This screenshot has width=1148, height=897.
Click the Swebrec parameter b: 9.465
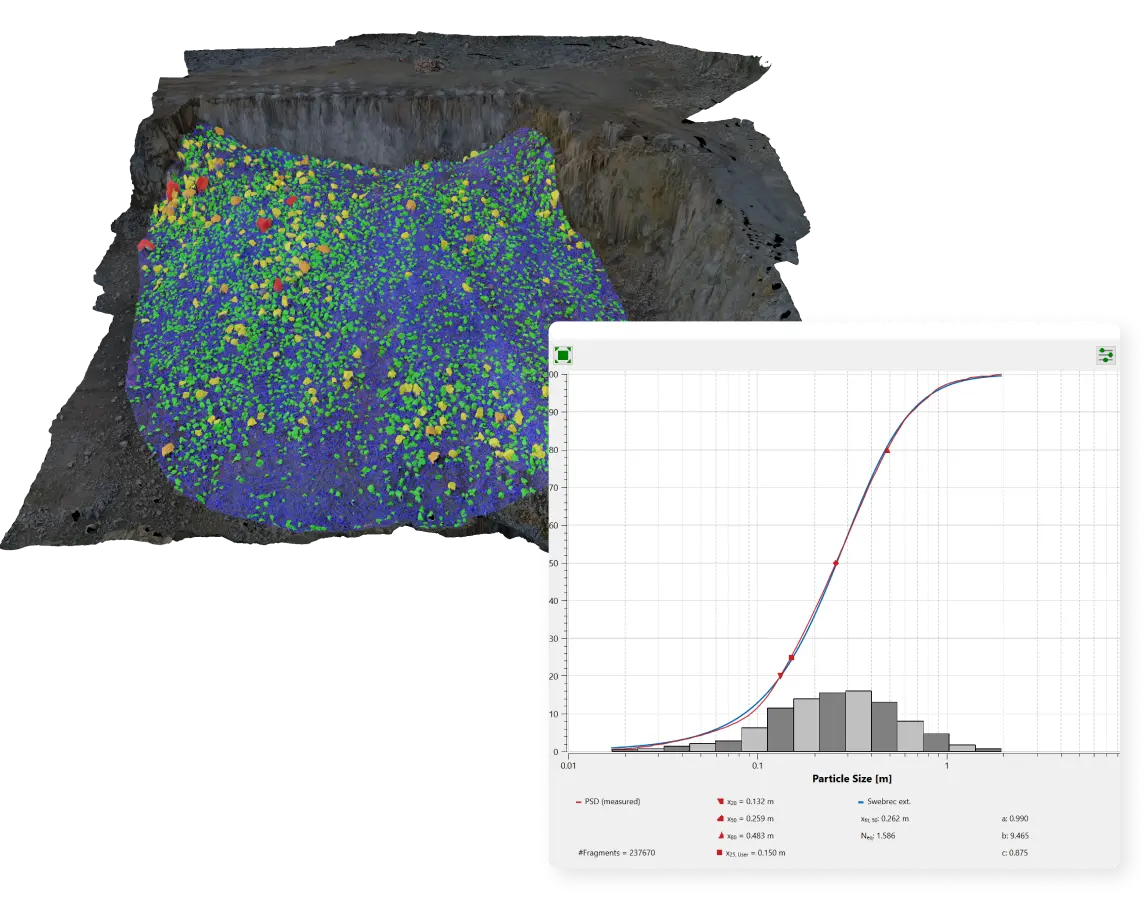tap(1014, 835)
